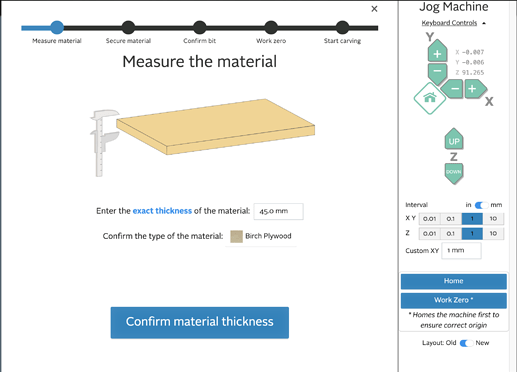Jog X axis plus arrow

[475, 89]
